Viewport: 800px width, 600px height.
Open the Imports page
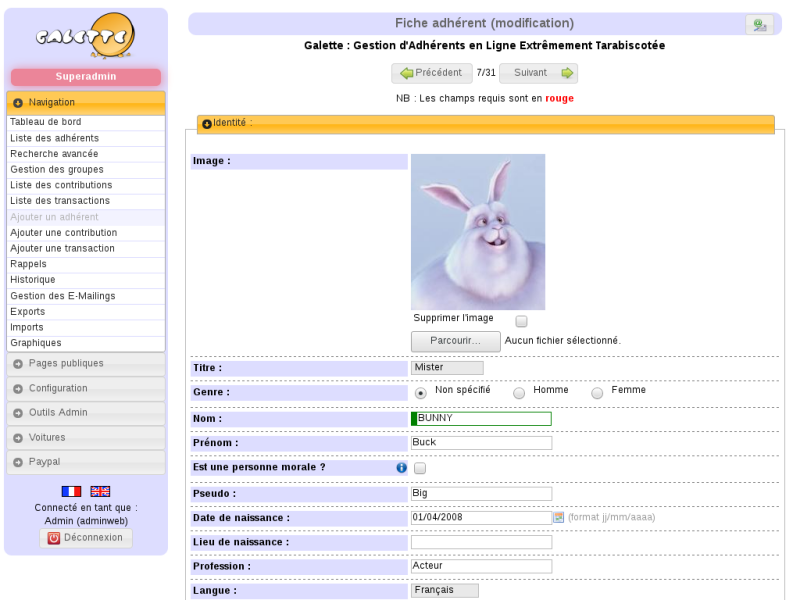click(86, 328)
